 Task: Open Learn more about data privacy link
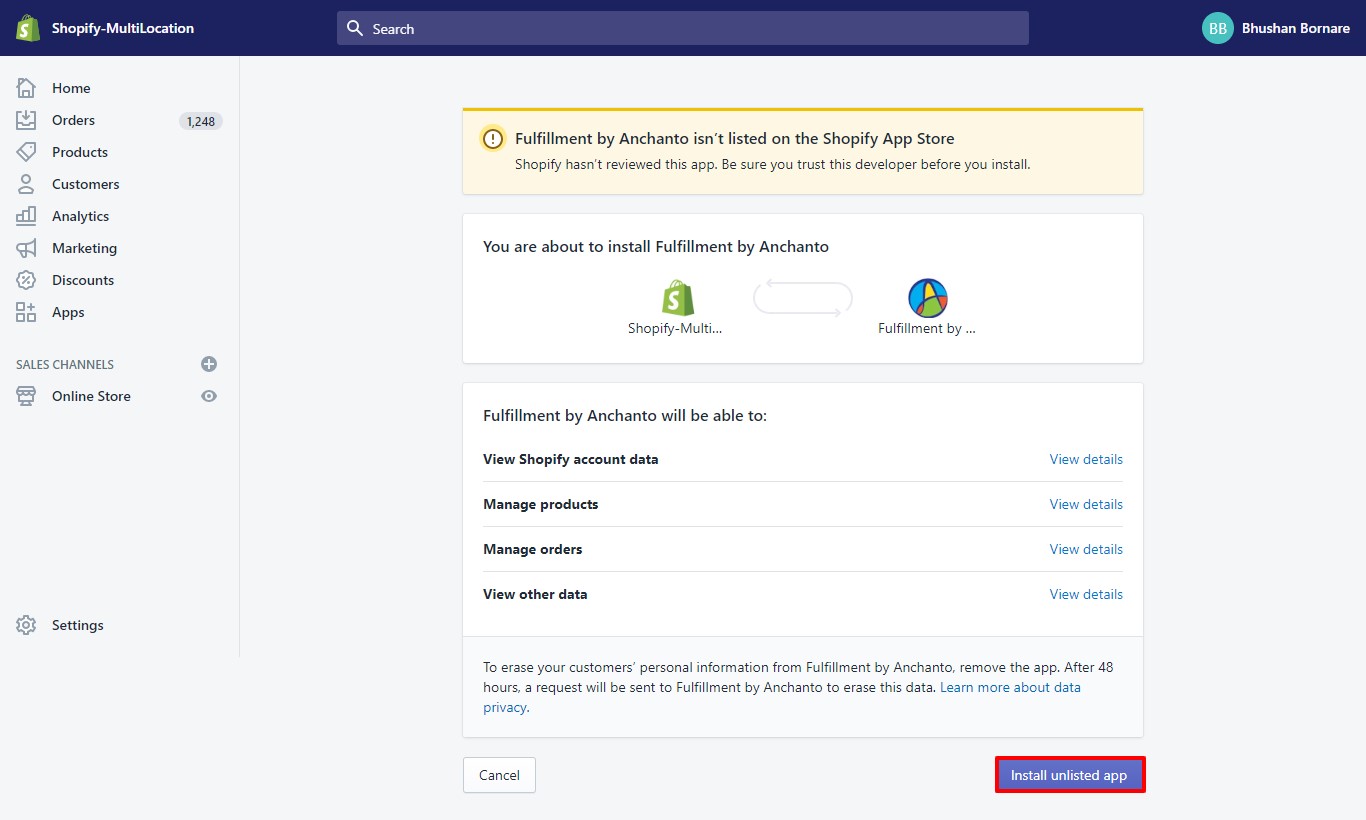tap(1010, 687)
